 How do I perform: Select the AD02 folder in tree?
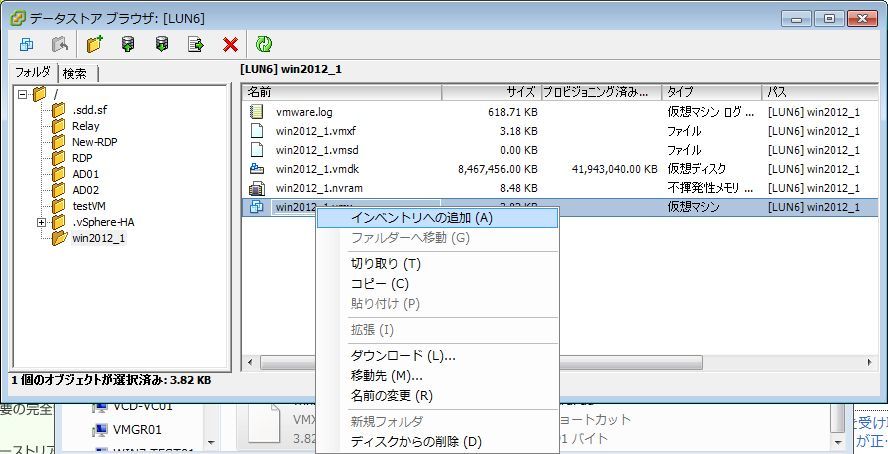click(86, 190)
